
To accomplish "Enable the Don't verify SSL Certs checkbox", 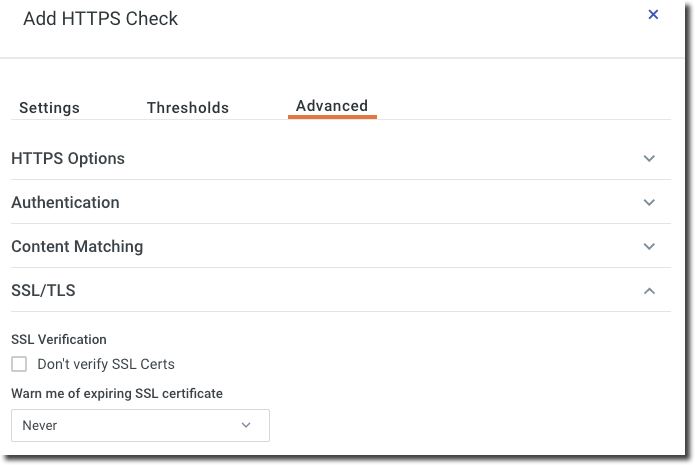I will [x=19, y=364].
